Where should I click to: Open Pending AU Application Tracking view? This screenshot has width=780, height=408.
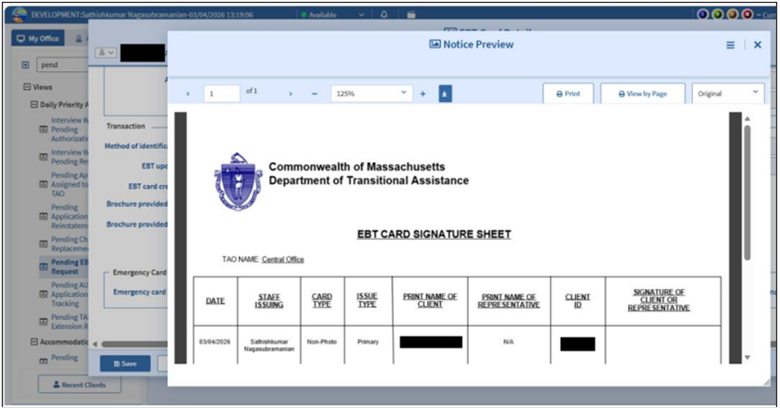coord(70,294)
